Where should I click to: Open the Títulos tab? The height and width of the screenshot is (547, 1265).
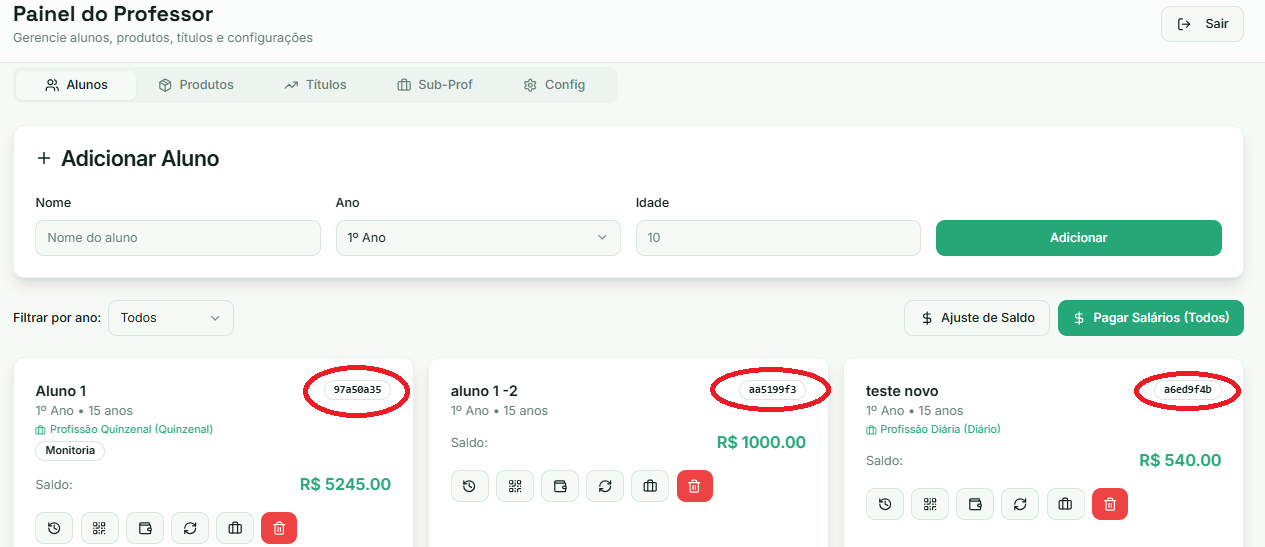315,85
